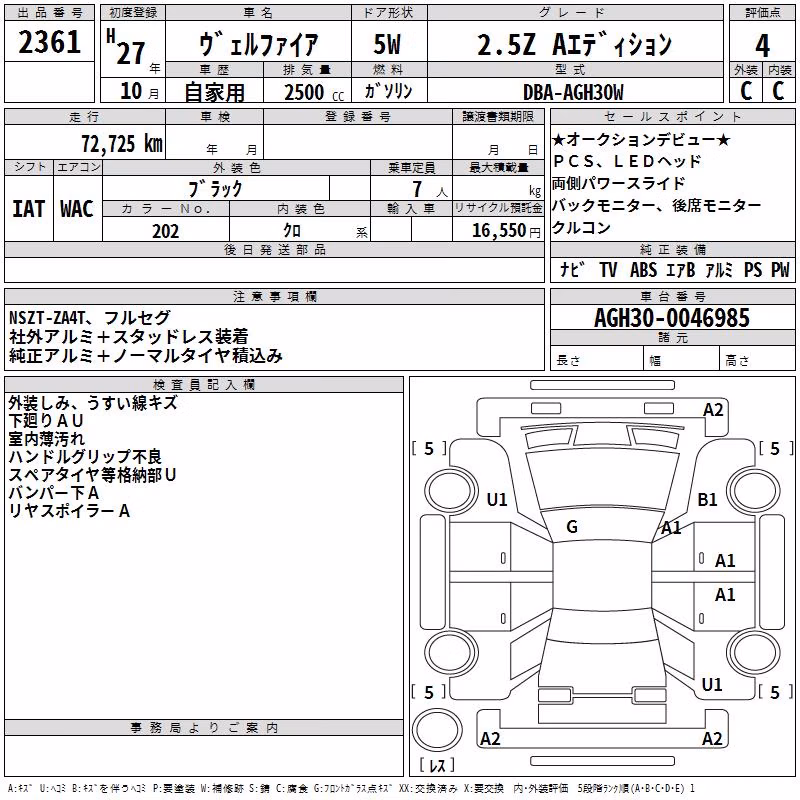The image size is (800, 800).
Task: Click the equipment label PW
Action: pyautogui.click(x=780, y=269)
